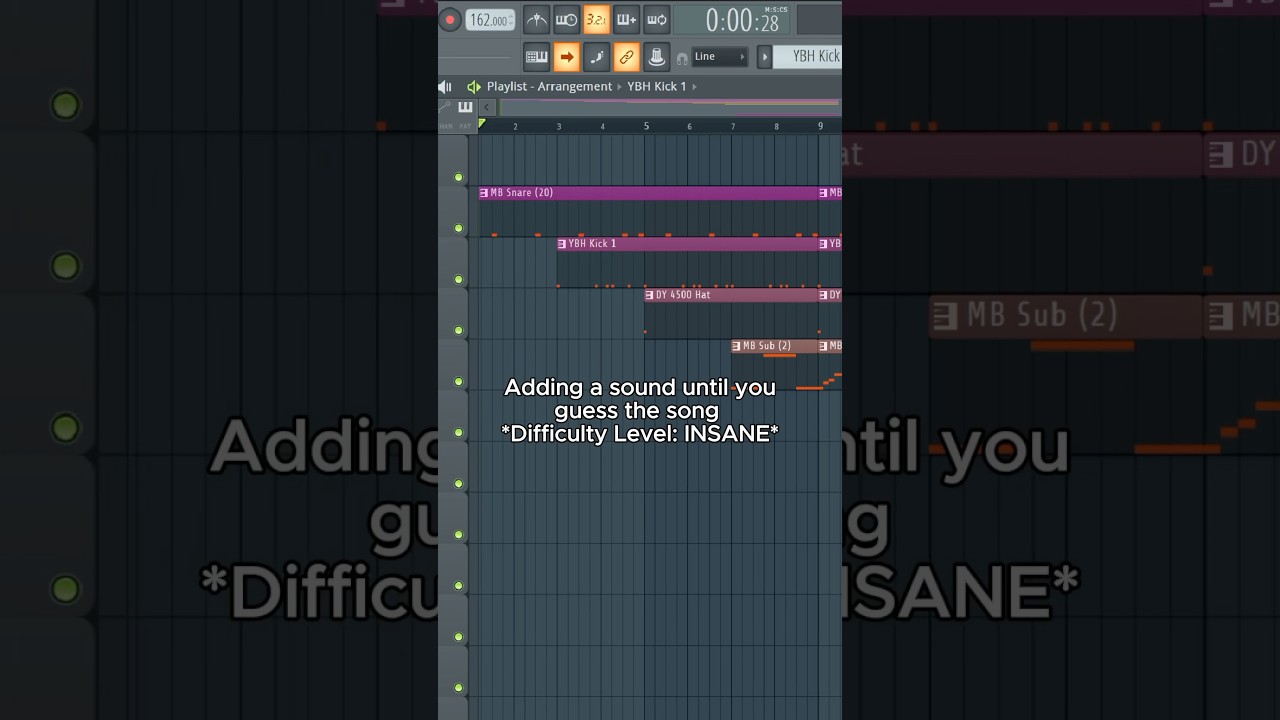Open YBH Kick 1 clip menu icon
This screenshot has width=1280, height=720.
coord(562,244)
